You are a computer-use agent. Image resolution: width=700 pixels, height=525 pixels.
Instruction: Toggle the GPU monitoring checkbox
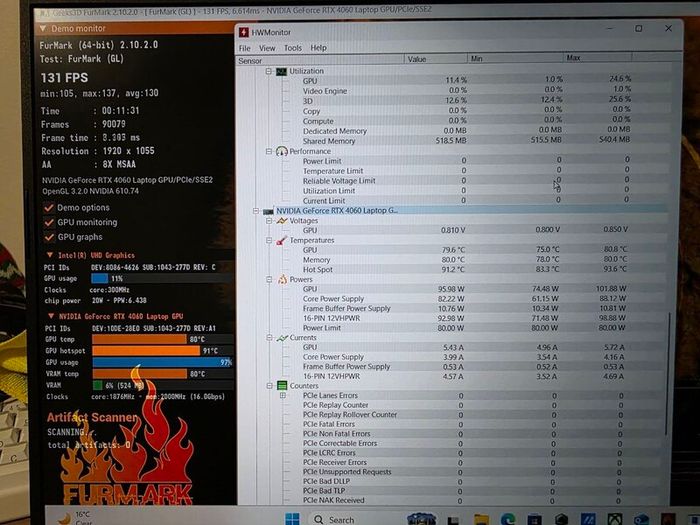[49, 222]
